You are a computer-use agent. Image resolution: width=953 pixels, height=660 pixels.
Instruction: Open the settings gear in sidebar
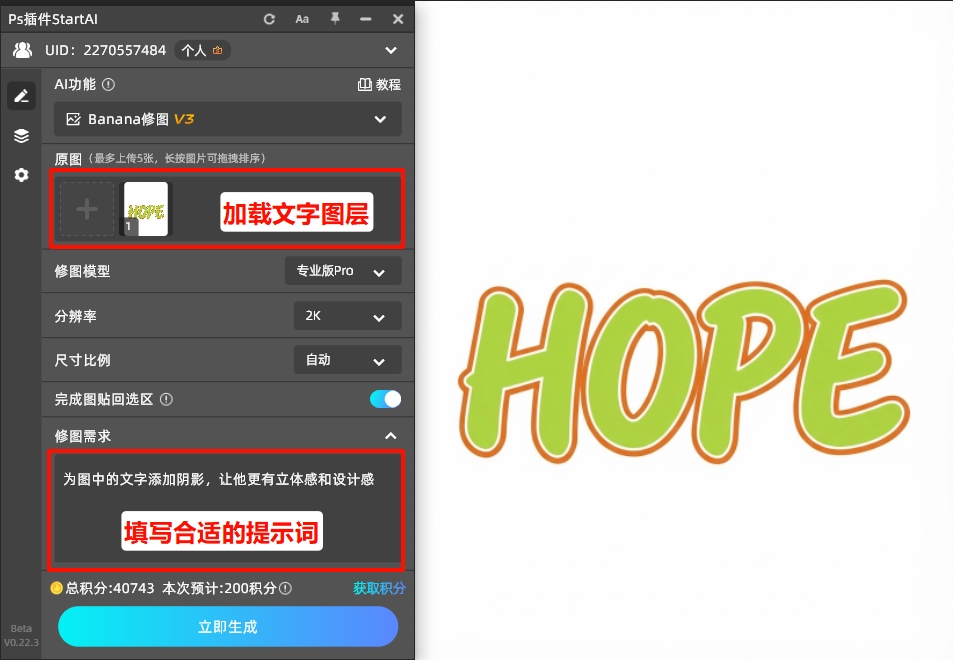(21, 175)
